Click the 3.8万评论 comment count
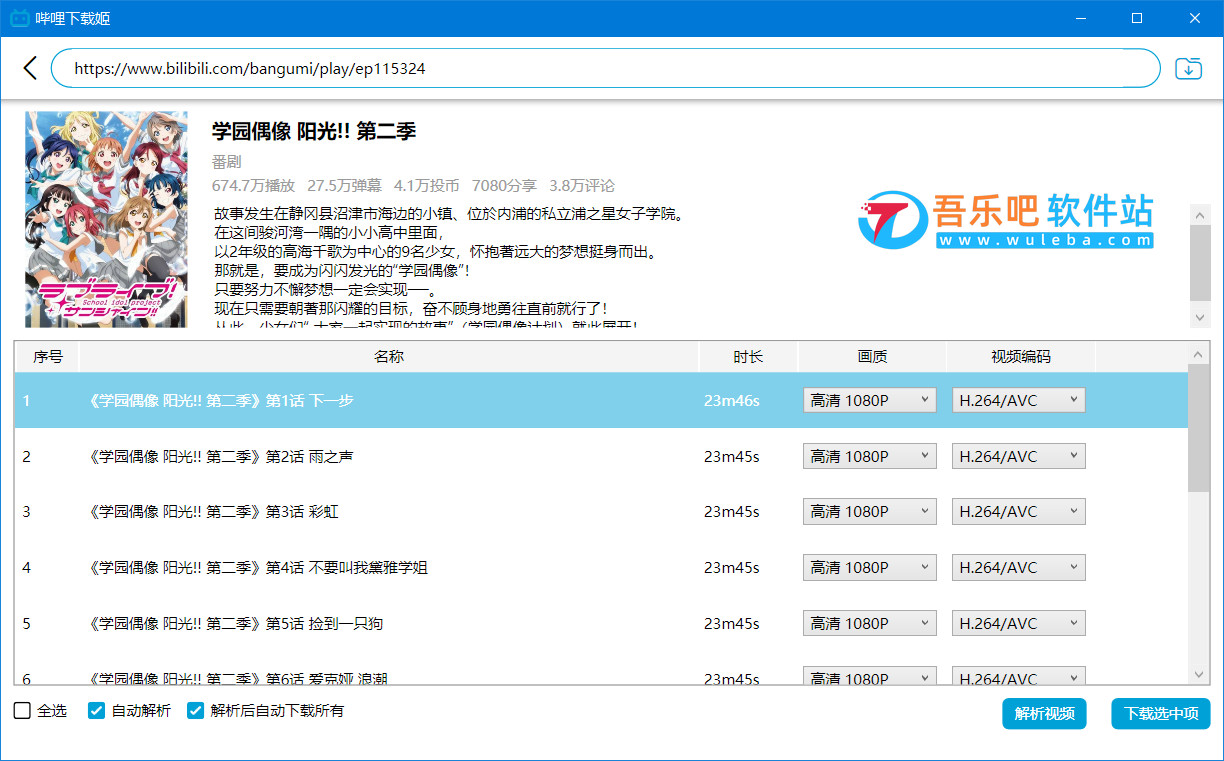The width and height of the screenshot is (1224, 761). click(582, 186)
